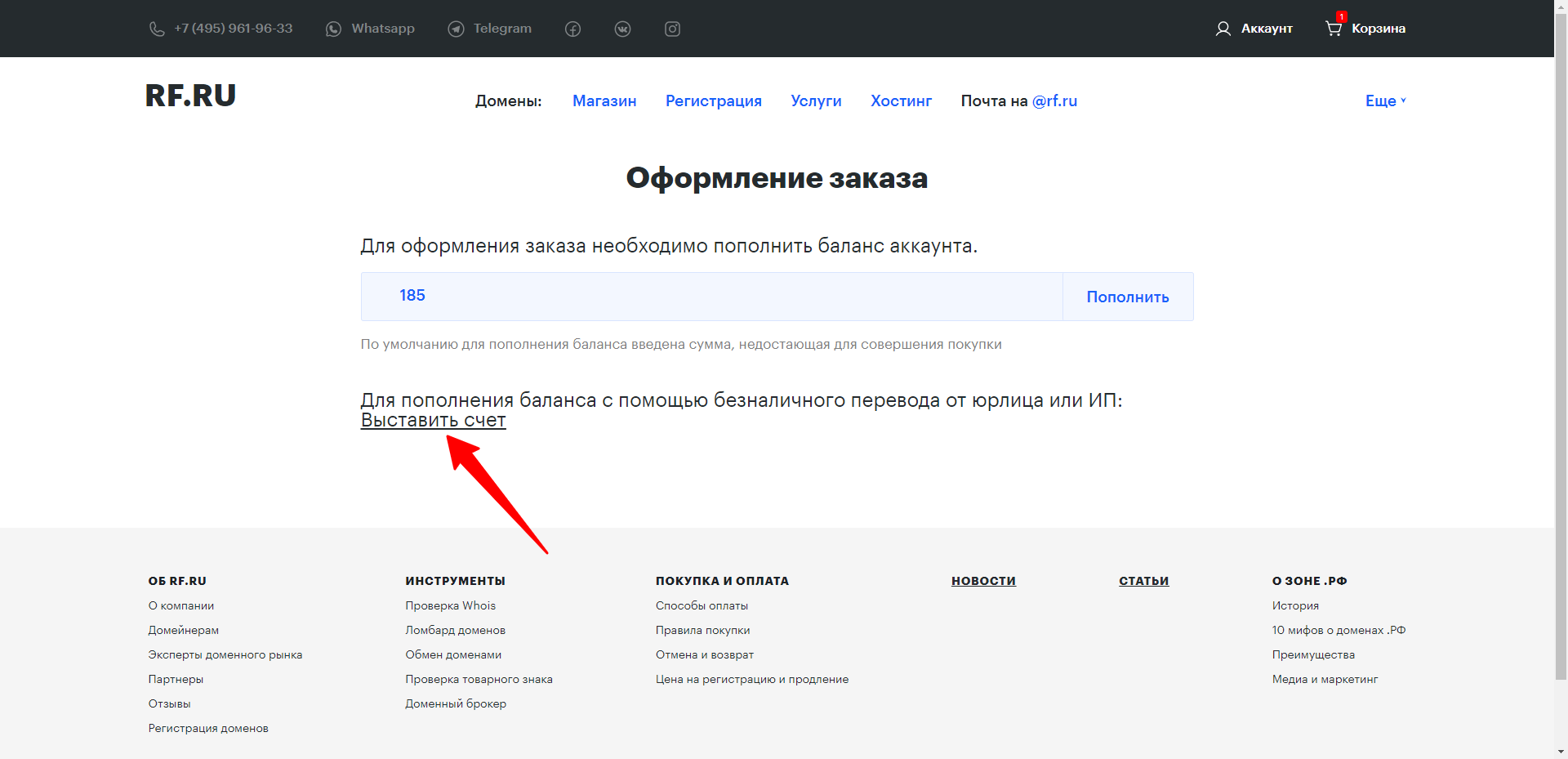The height and width of the screenshot is (759, 1568).
Task: Click the Выставить счет link
Action: tap(433, 420)
